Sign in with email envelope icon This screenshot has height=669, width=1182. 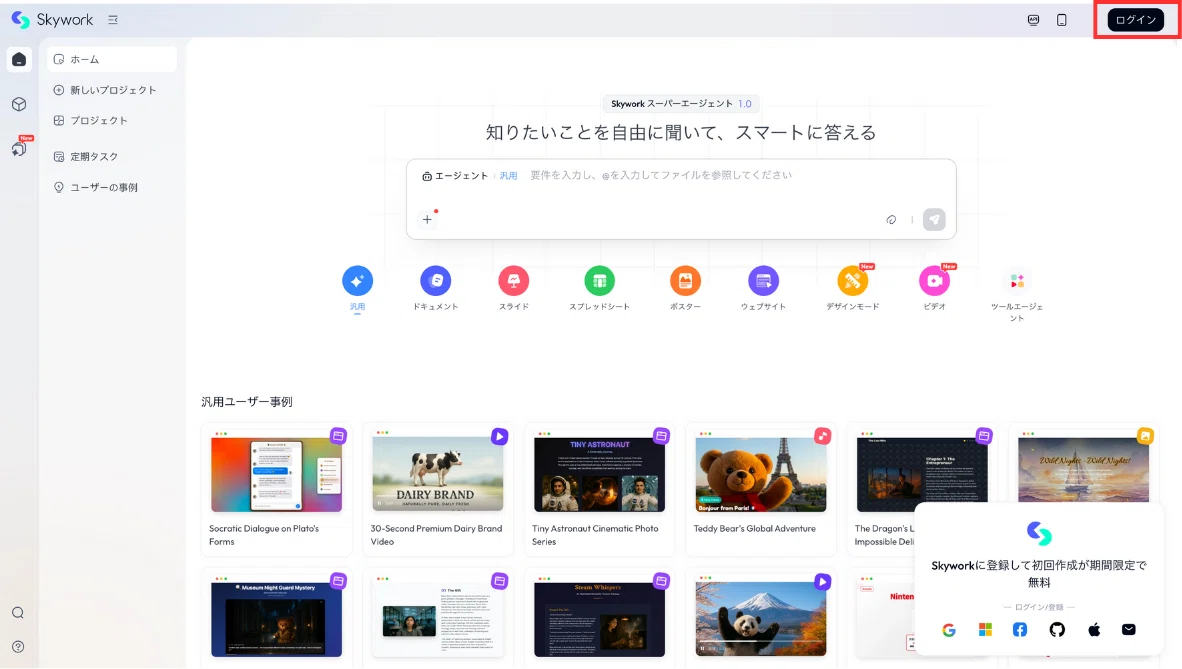(1128, 630)
